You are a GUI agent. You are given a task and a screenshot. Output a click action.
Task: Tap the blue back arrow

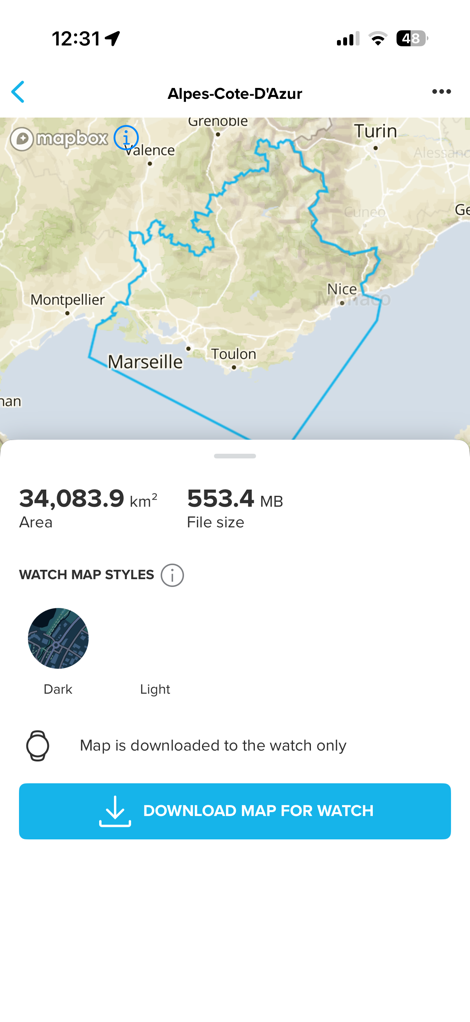coord(18,92)
